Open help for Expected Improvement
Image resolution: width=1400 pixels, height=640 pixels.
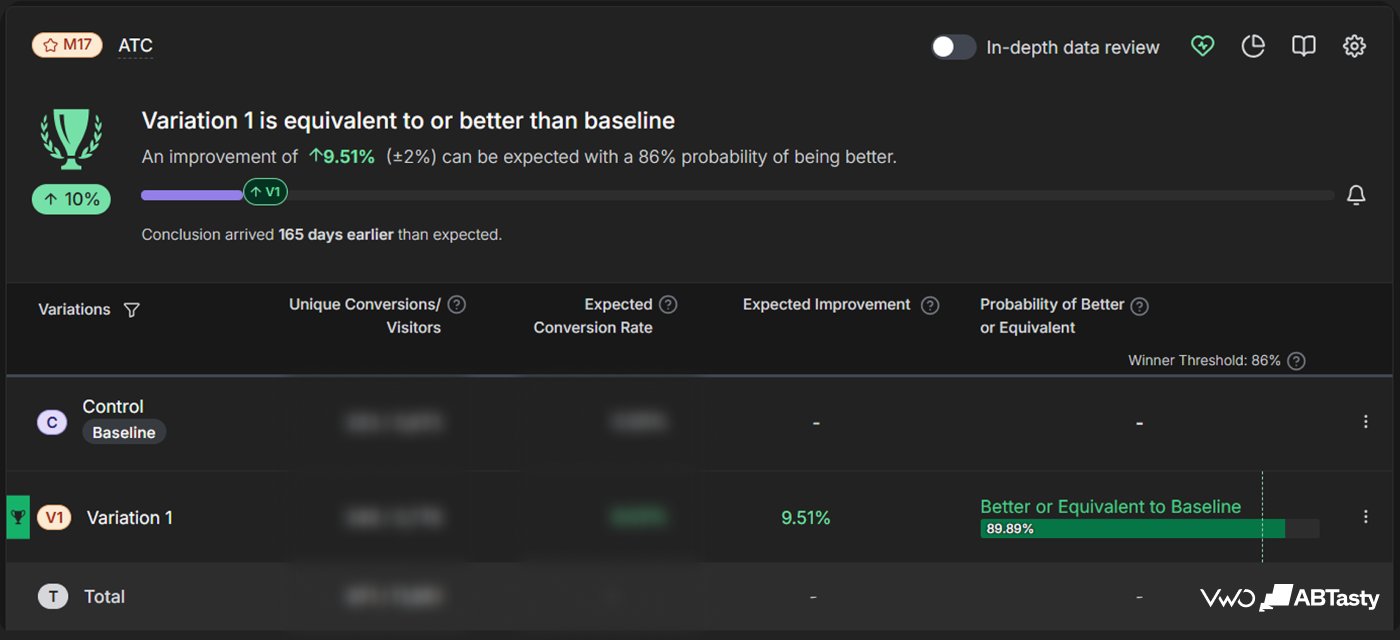pos(930,305)
